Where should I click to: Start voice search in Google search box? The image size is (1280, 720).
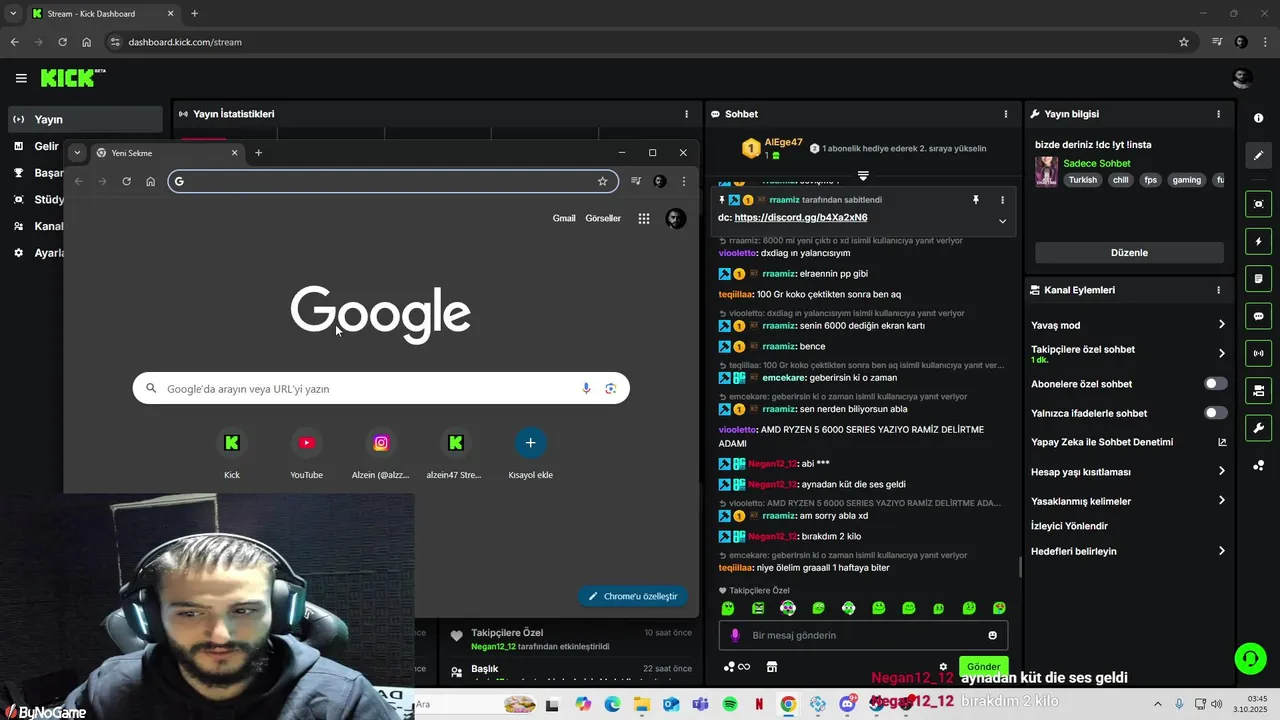(x=586, y=389)
